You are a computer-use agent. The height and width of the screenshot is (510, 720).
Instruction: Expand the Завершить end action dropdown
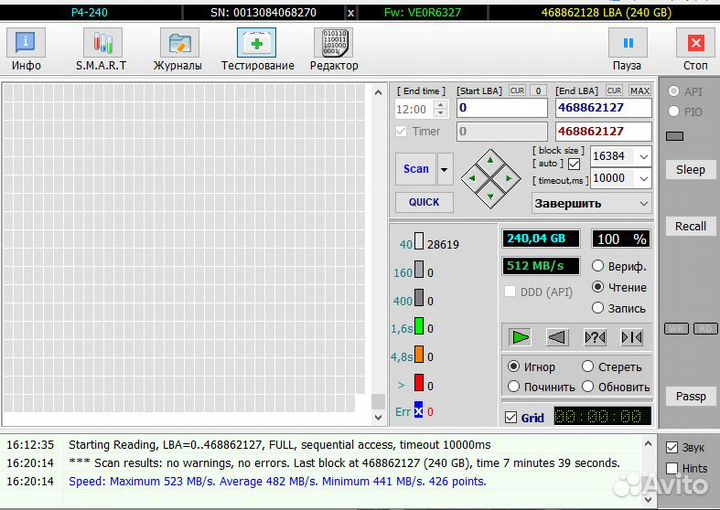coord(643,203)
